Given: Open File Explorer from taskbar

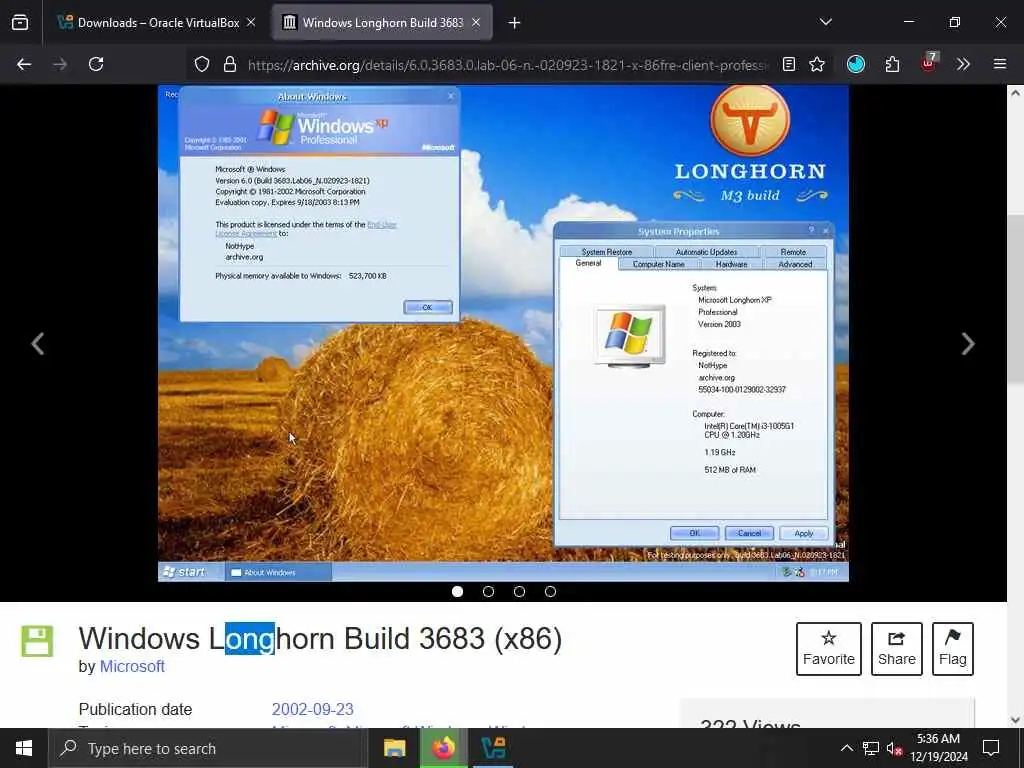Looking at the screenshot, I should click(394, 748).
